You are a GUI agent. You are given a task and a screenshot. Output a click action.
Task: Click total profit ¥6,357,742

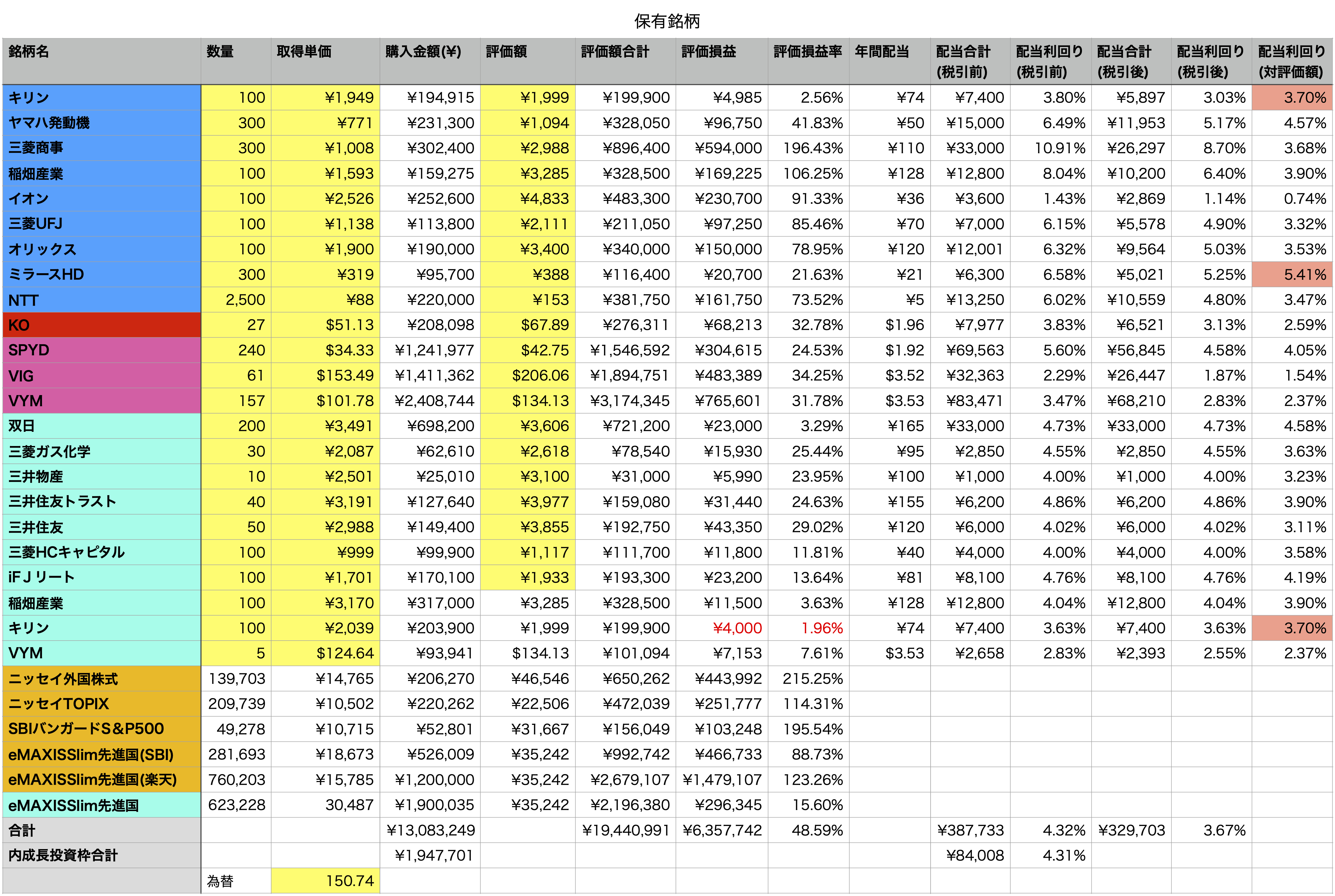[x=722, y=830]
